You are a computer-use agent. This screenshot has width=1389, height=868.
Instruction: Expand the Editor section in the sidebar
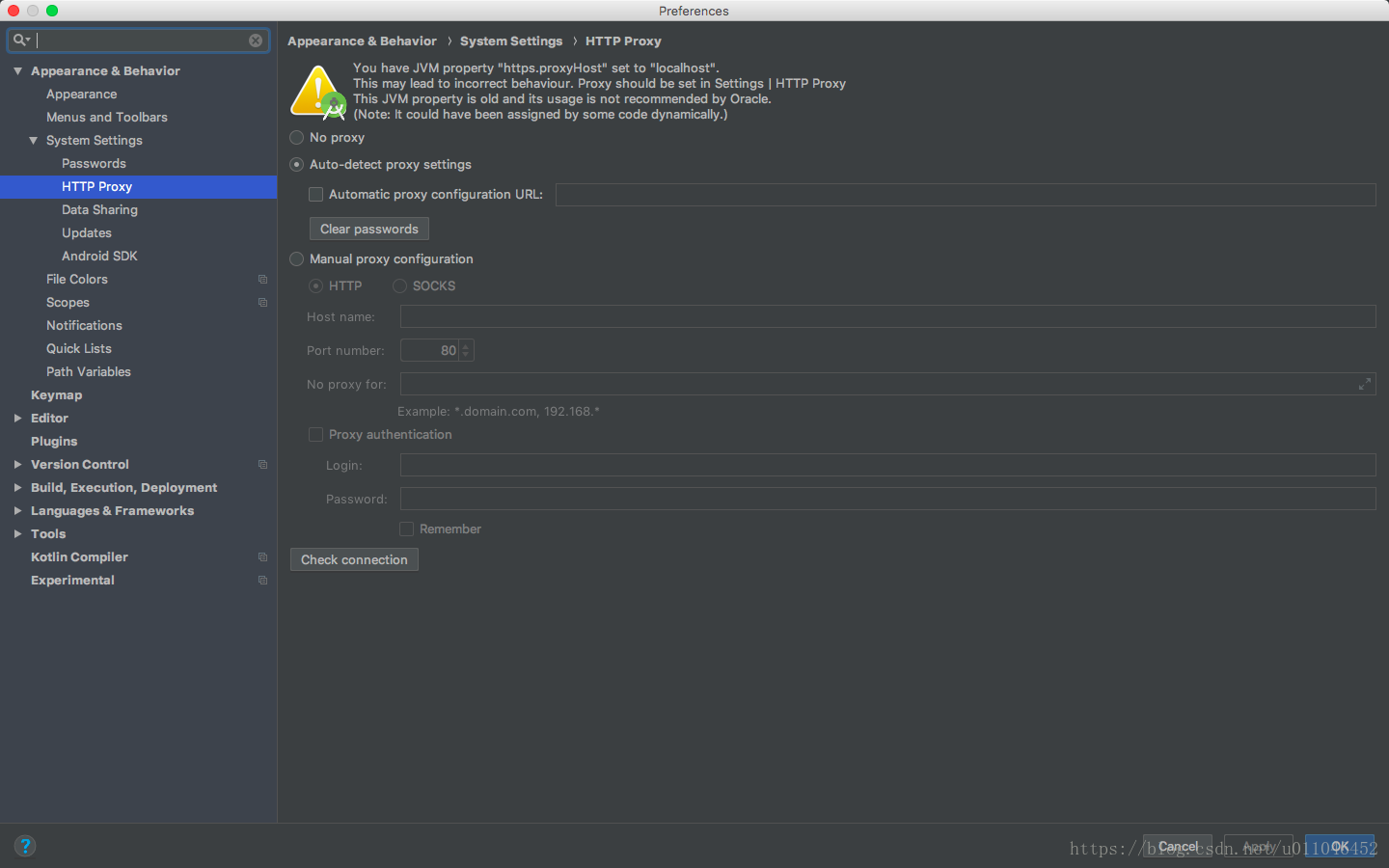pos(18,418)
